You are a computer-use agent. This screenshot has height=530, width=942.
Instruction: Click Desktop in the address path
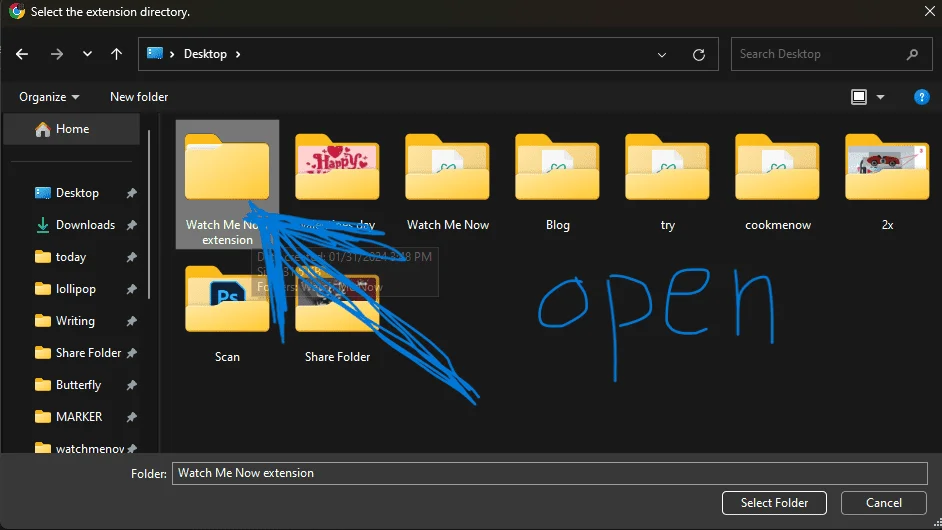point(205,54)
